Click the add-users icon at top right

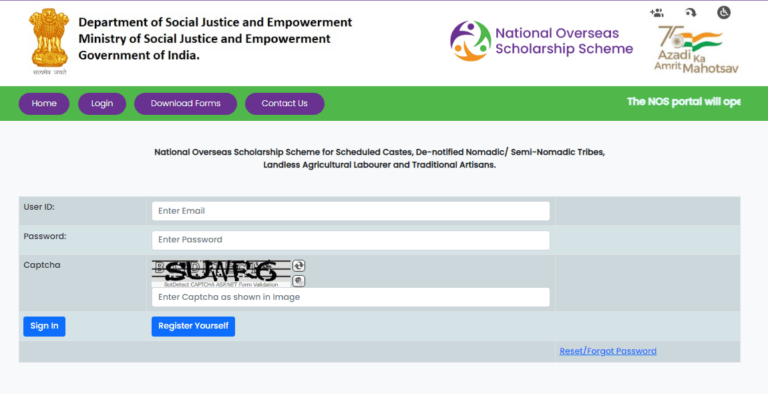656,13
